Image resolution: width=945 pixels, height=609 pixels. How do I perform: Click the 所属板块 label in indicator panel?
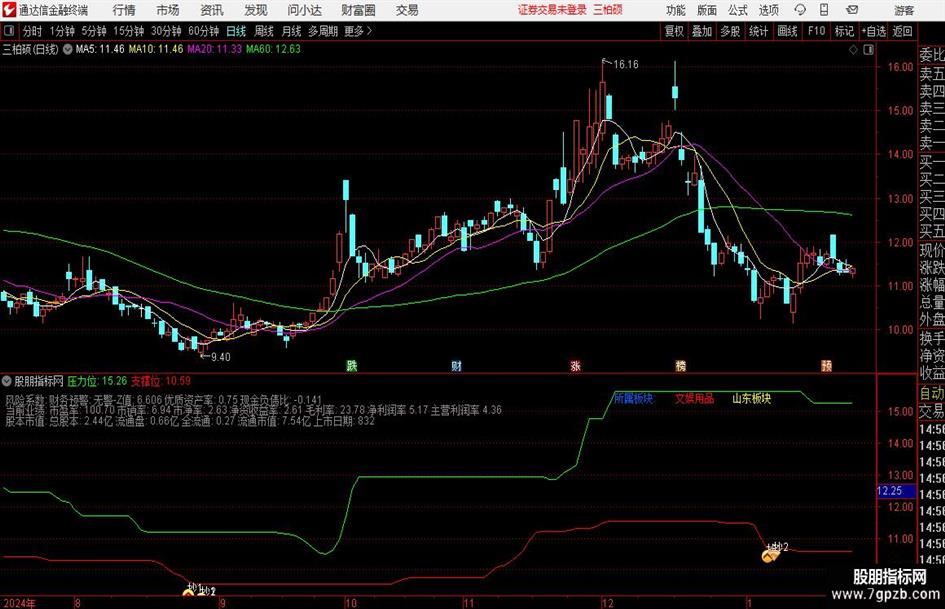point(633,399)
